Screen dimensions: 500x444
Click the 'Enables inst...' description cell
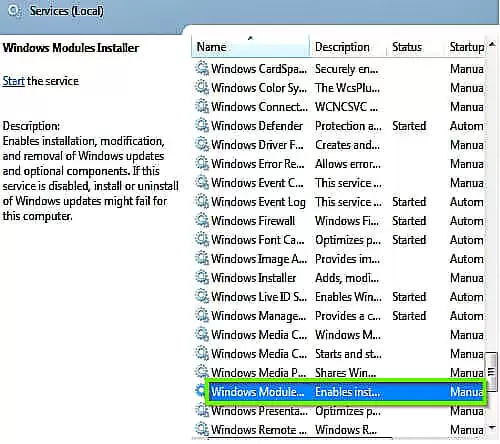[348, 392]
